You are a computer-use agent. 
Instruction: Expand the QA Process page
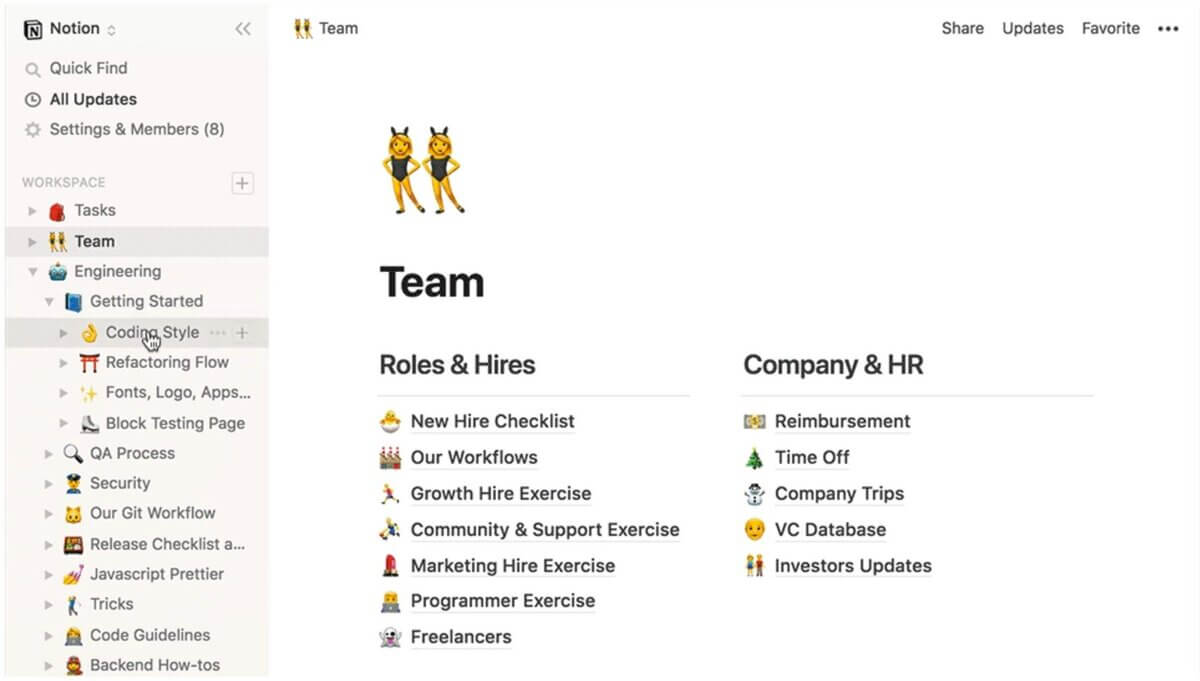click(x=49, y=454)
